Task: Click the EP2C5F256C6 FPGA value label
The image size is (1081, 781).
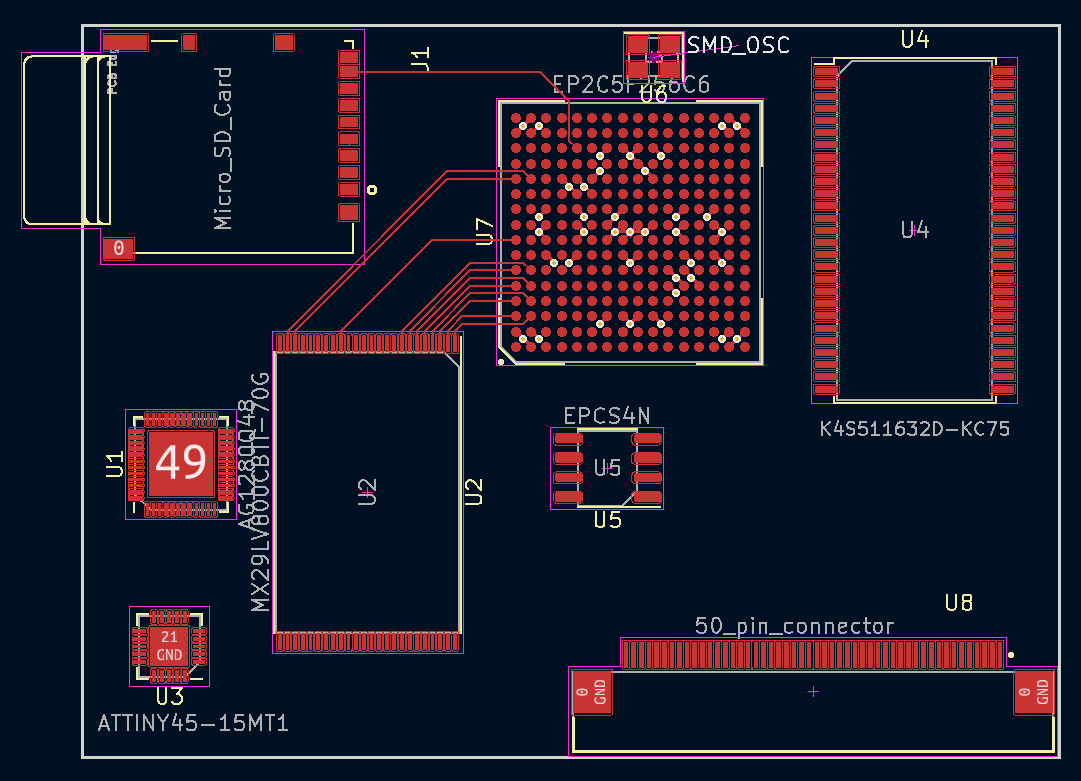Action: (x=631, y=84)
